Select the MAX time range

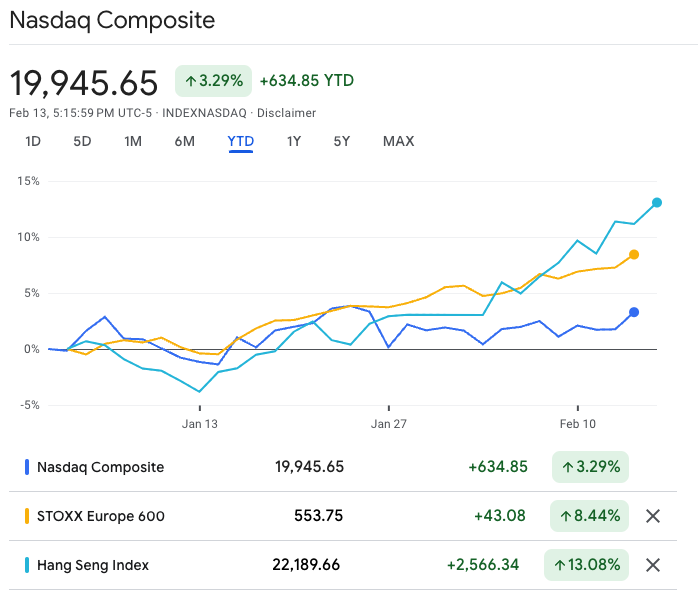(398, 141)
